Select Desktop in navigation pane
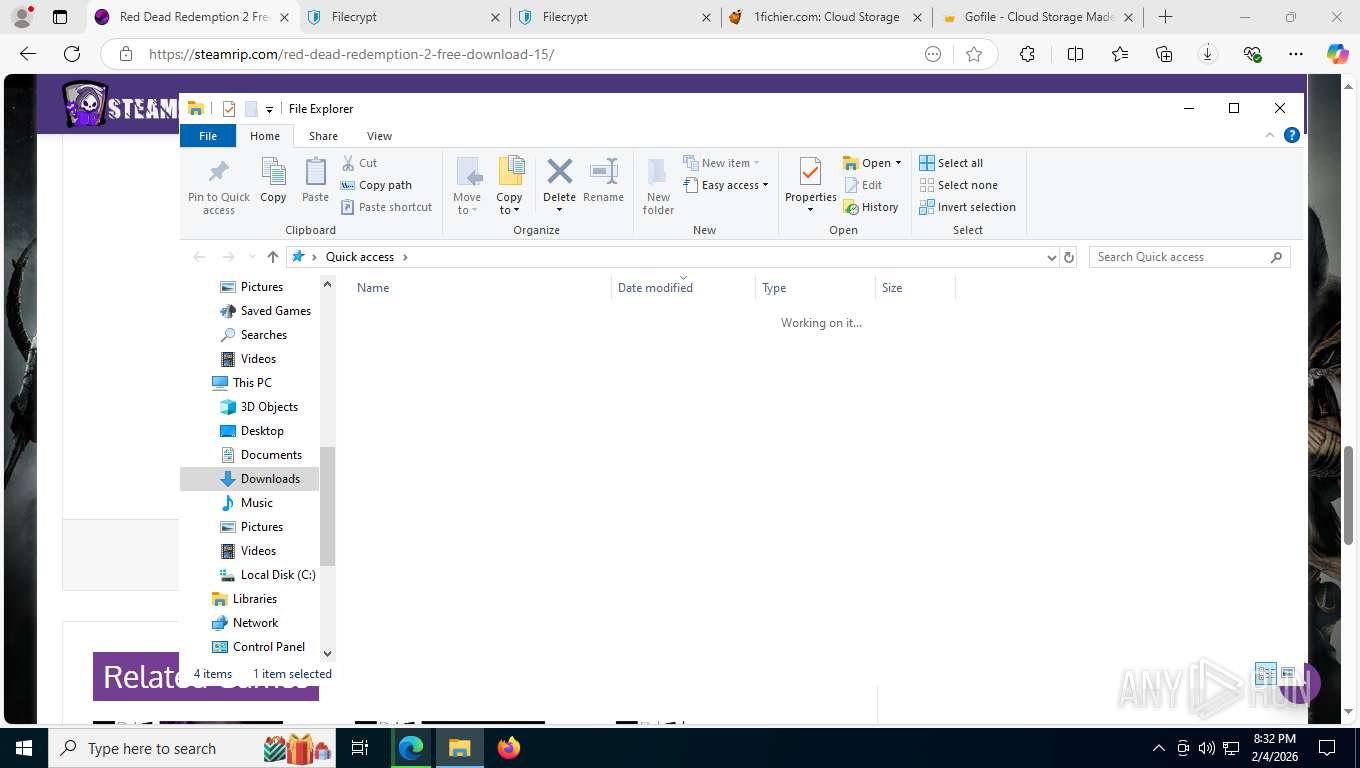Image resolution: width=1360 pixels, height=768 pixels. coord(252,431)
